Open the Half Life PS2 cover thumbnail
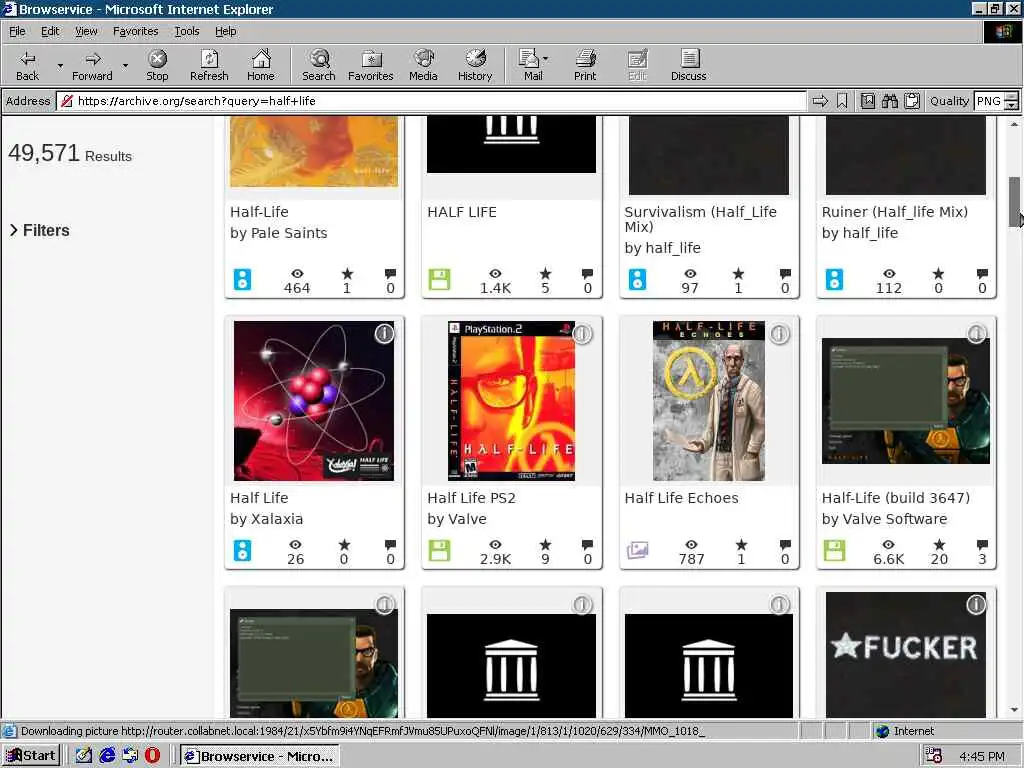This screenshot has height=768, width=1024. pyautogui.click(x=511, y=400)
